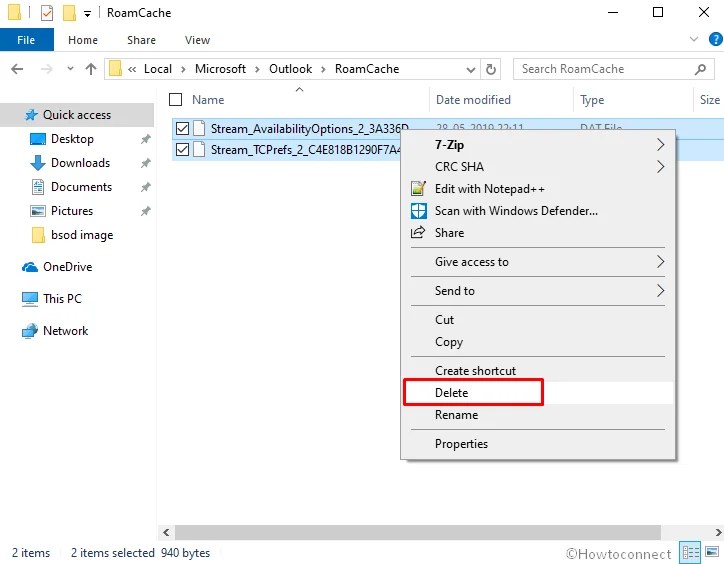Screen dimensions: 724x564
Task: Select the Stream_TCPrefs file icon
Action: pyautogui.click(x=199, y=150)
